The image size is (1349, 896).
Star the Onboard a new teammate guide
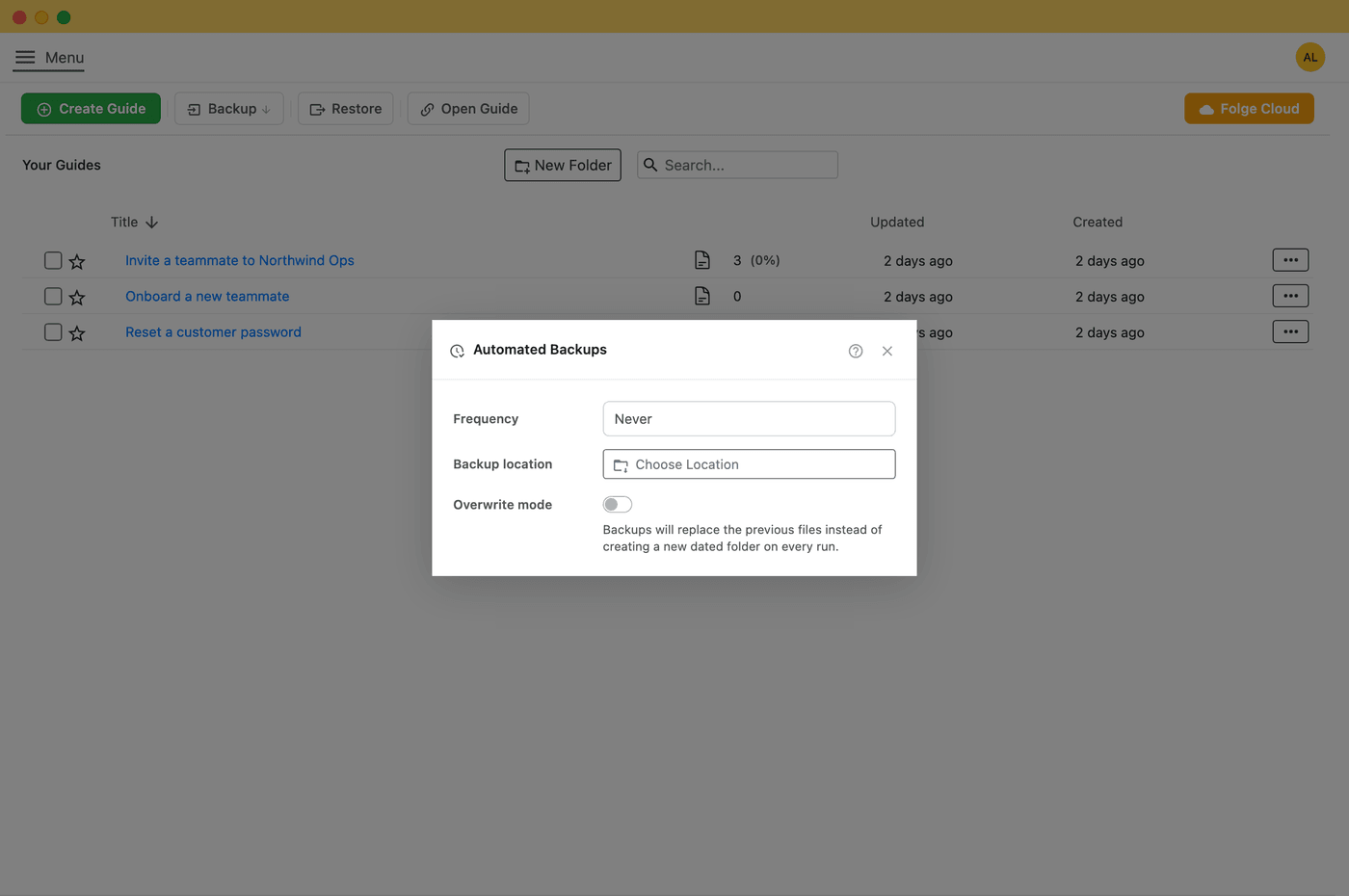77,297
